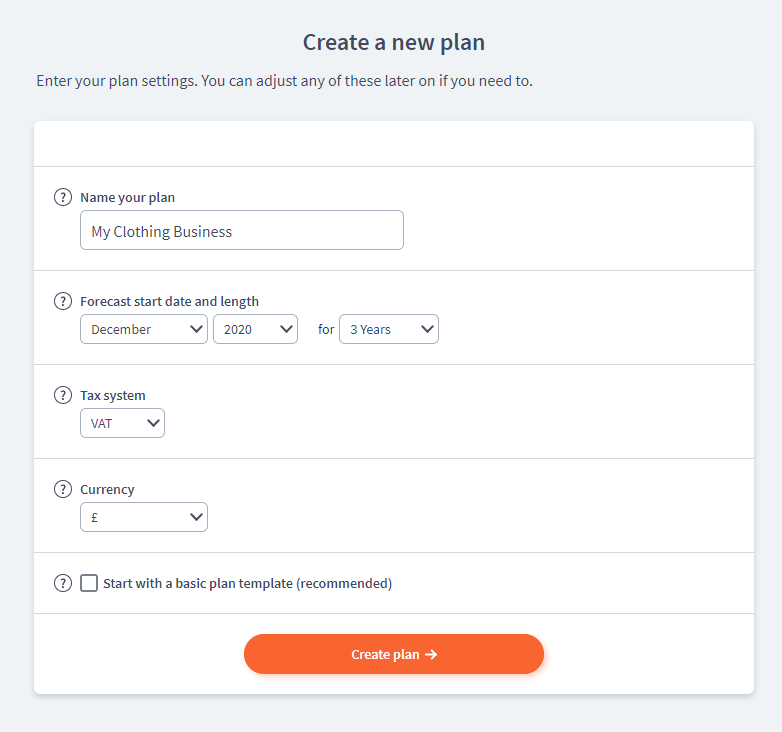Enable the basic plan template checkbox
Image resolution: width=782 pixels, height=732 pixels.
[x=89, y=583]
